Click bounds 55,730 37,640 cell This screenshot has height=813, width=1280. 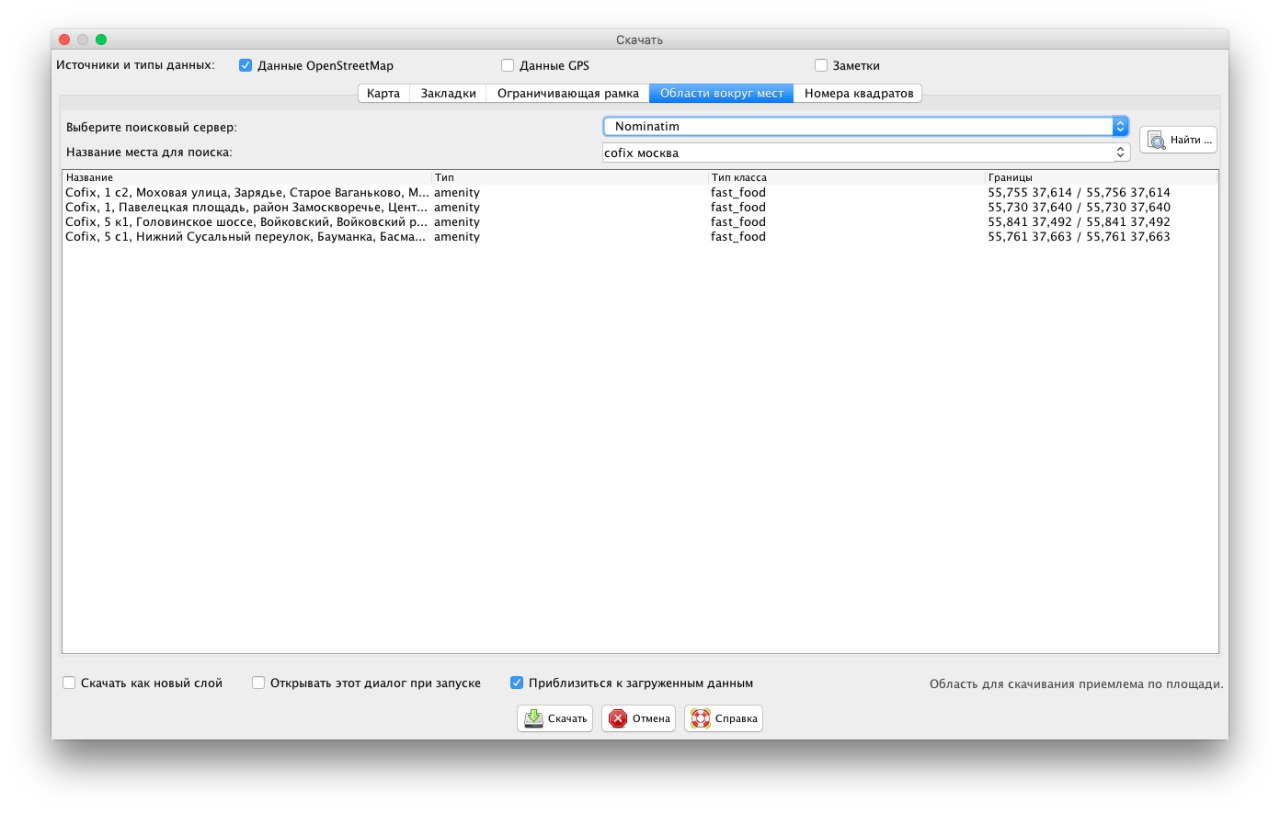[x=1079, y=207]
